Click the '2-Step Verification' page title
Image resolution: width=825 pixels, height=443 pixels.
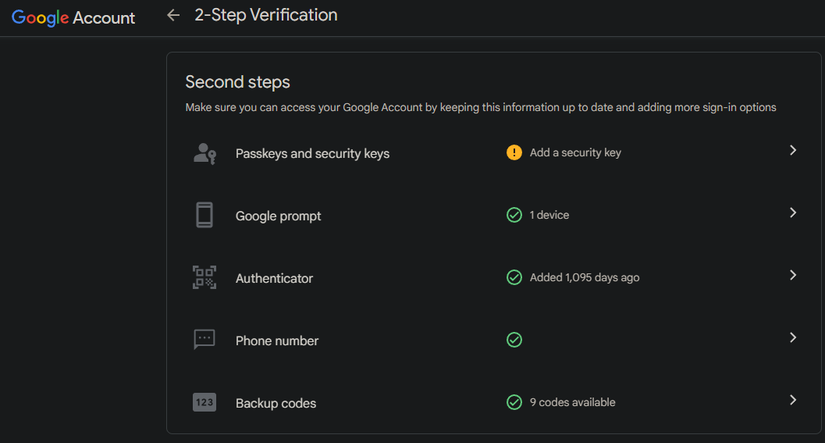tap(266, 15)
